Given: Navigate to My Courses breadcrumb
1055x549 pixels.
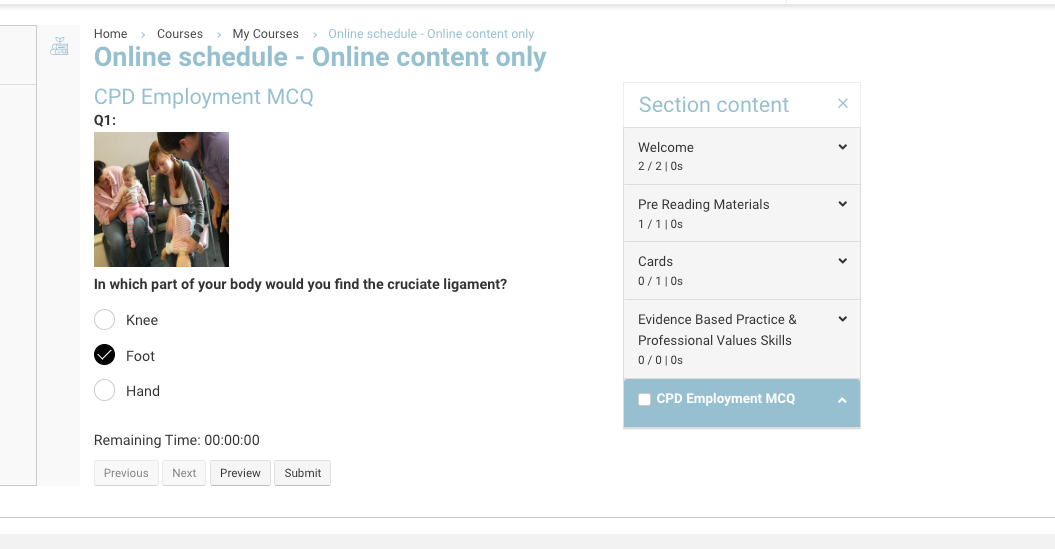Looking at the screenshot, I should point(265,34).
